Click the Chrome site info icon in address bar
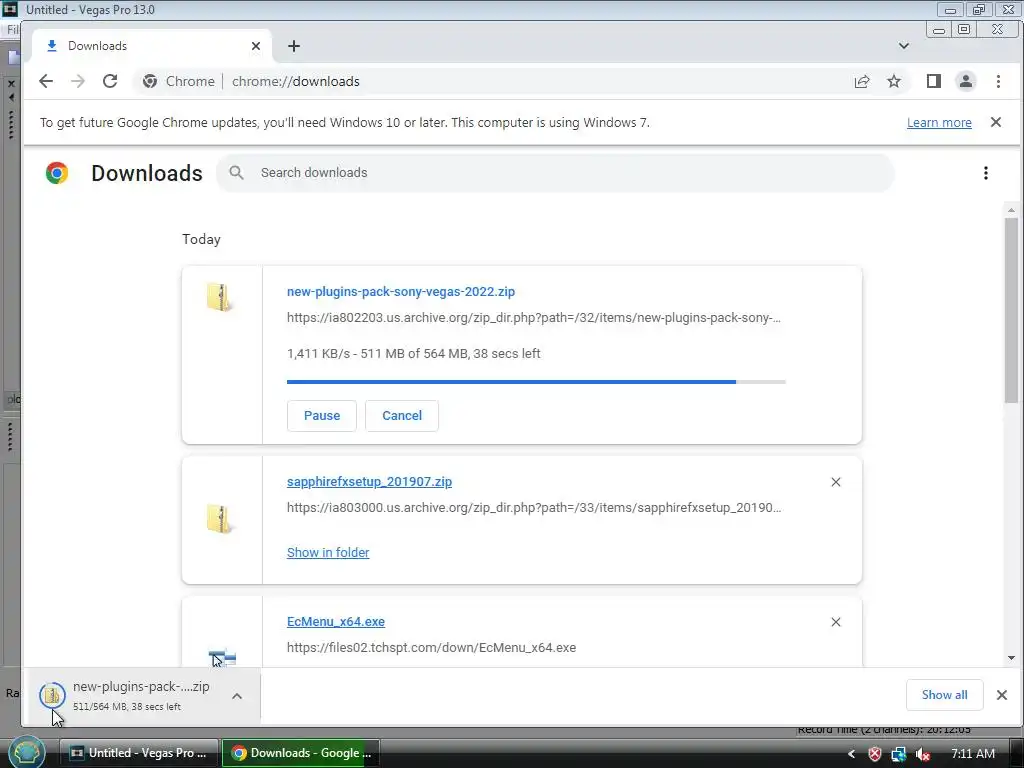Image resolution: width=1024 pixels, height=768 pixels. point(150,81)
